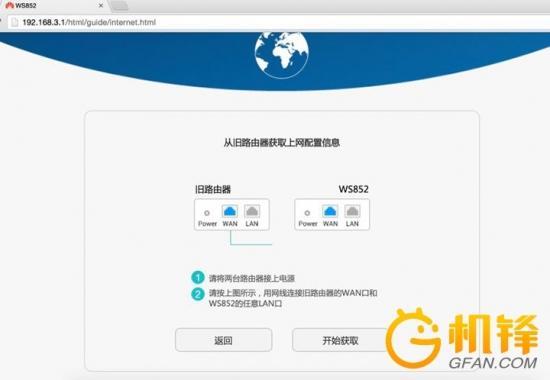Click the 从旧路由器获取上网配置信息 heading
Viewport: 550px width, 380px height.
coord(282,142)
